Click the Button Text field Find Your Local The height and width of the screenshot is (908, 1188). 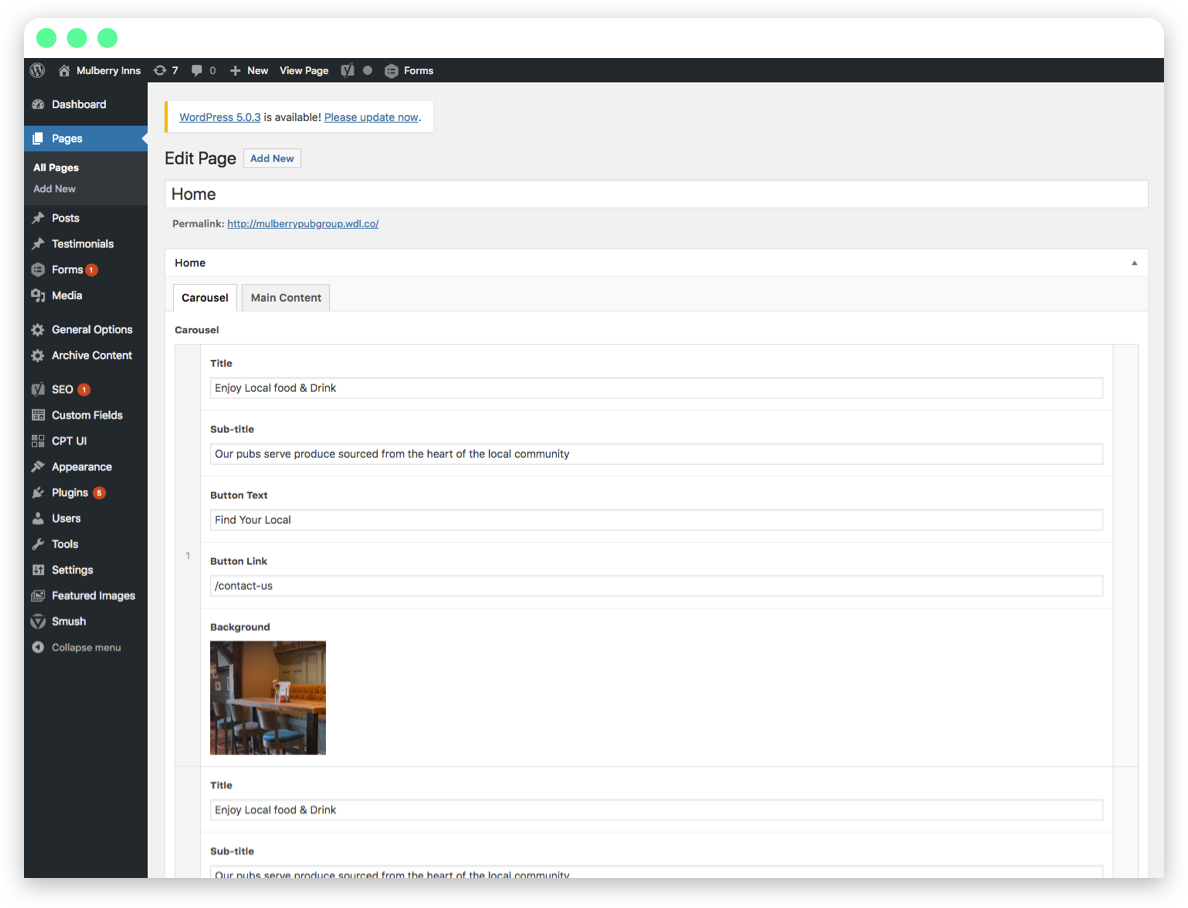point(656,520)
